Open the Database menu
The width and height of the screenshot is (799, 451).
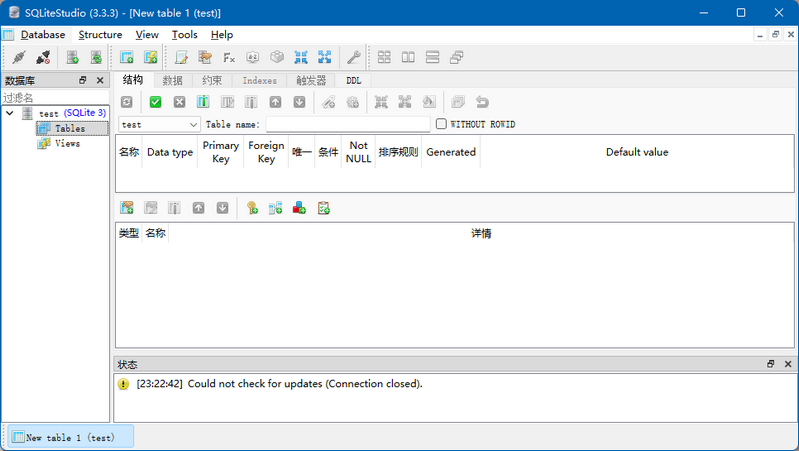(x=43, y=35)
